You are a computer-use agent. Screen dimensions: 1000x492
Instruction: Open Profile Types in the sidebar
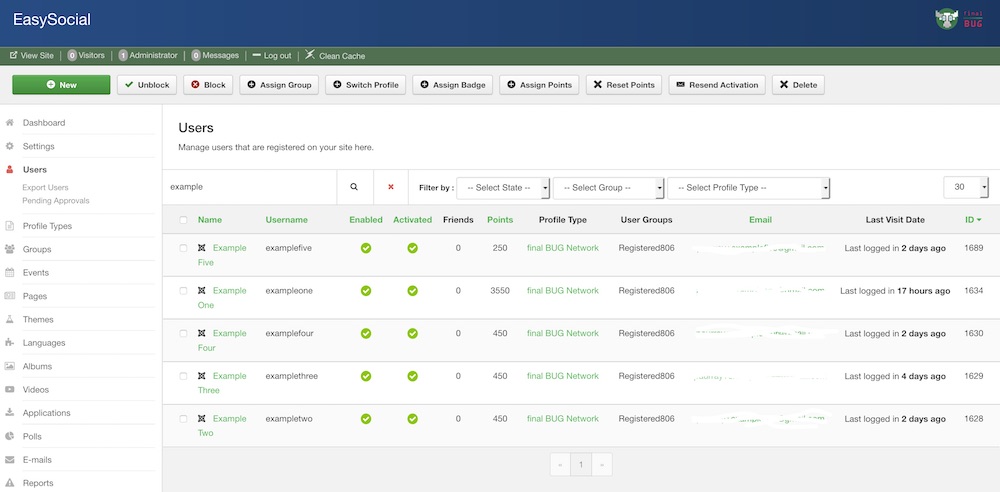47,226
